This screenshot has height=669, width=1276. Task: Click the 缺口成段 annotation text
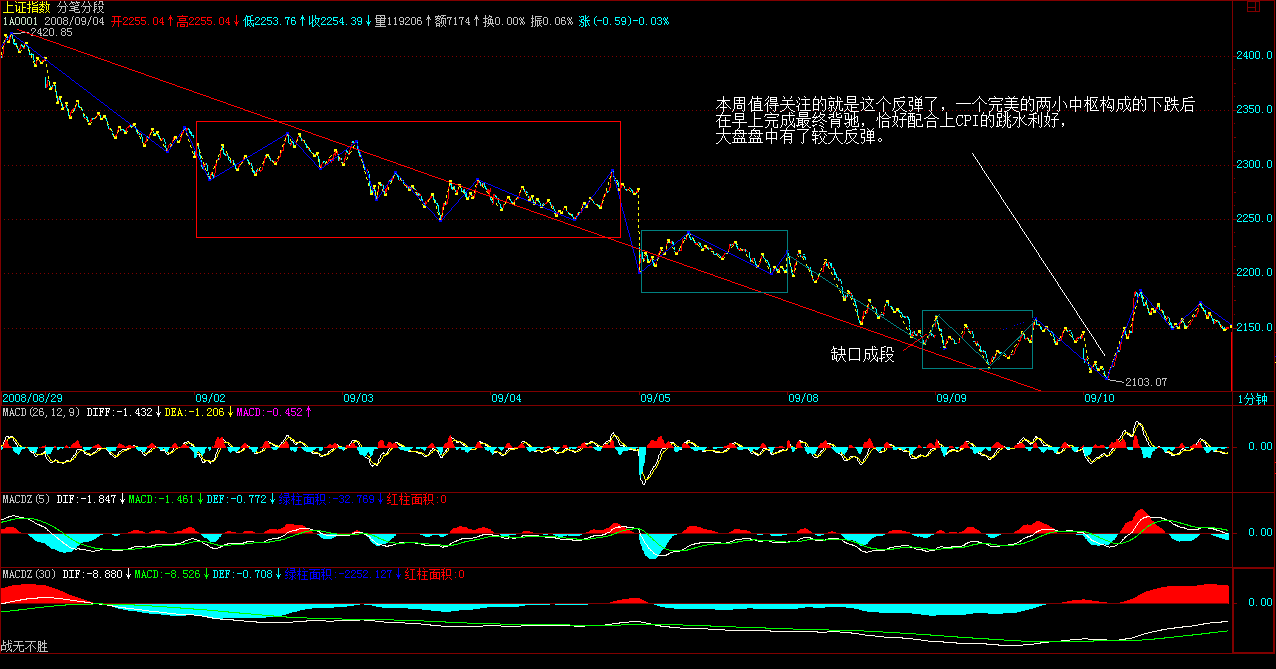pos(862,354)
